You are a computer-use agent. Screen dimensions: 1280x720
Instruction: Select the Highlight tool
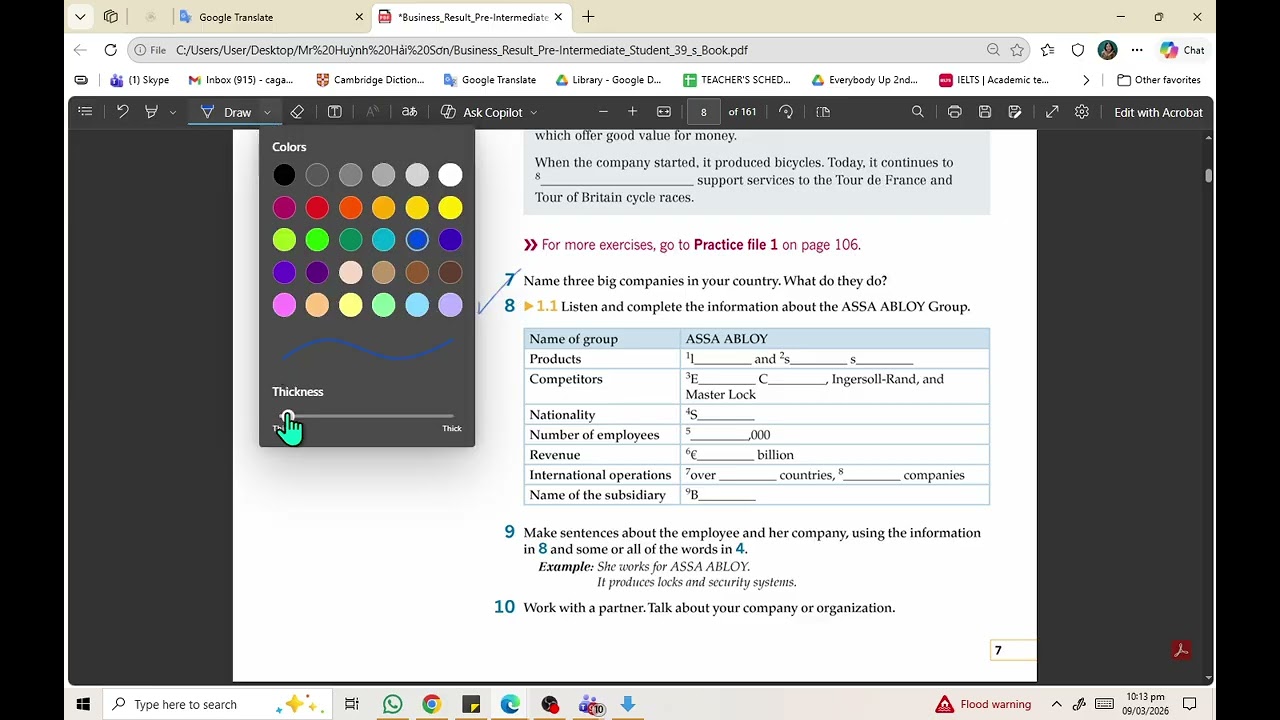click(x=152, y=112)
